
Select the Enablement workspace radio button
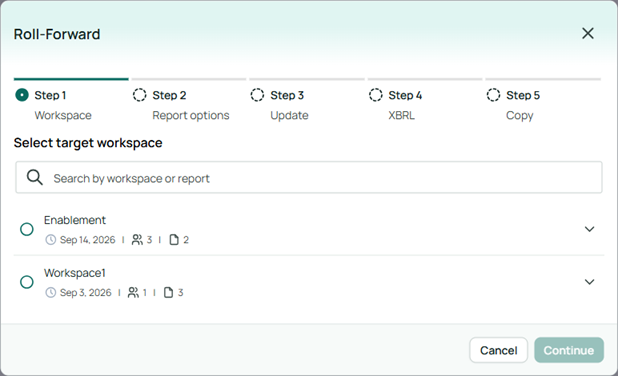(x=27, y=229)
